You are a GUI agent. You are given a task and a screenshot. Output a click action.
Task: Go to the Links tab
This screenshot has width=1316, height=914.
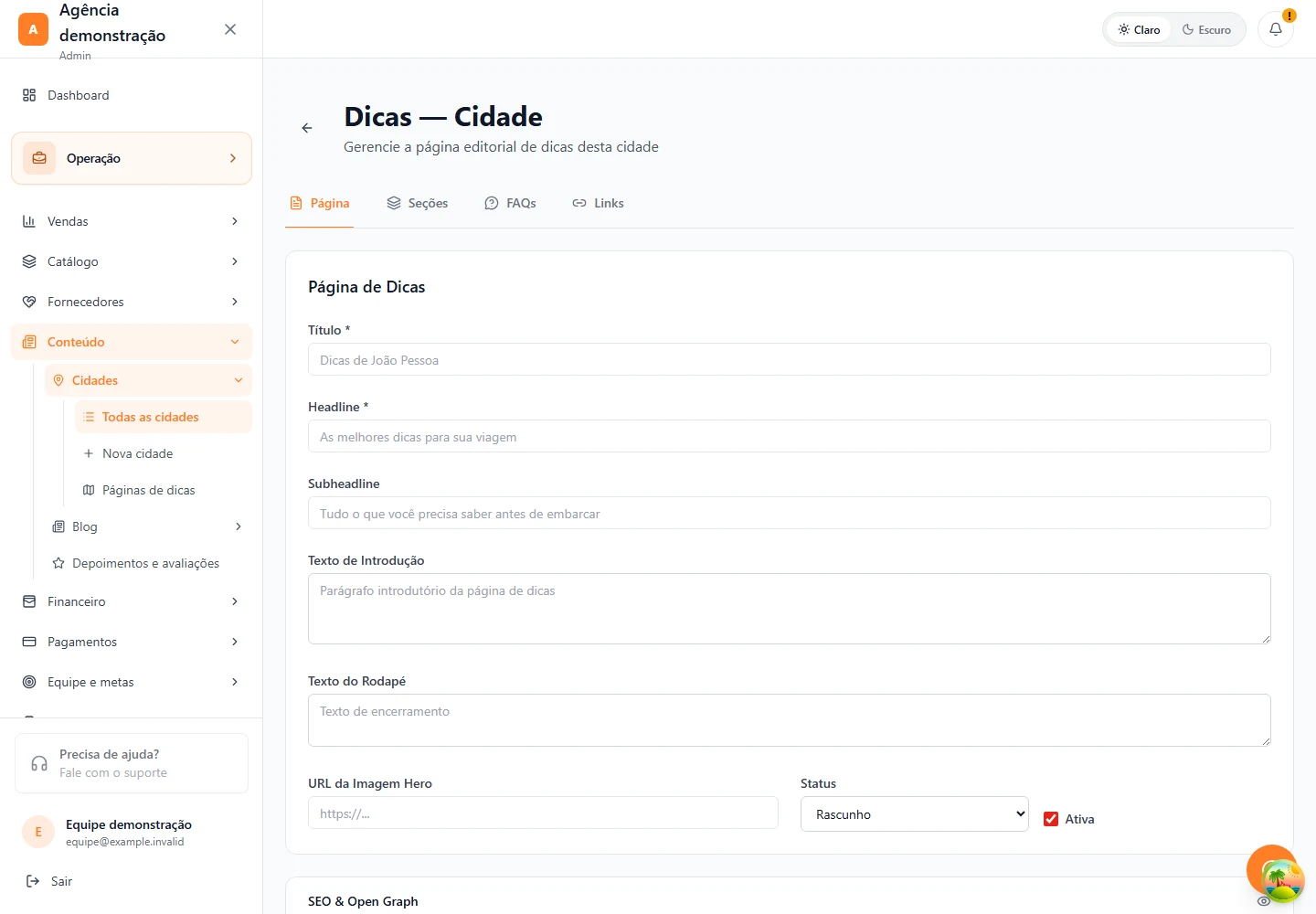coord(598,203)
